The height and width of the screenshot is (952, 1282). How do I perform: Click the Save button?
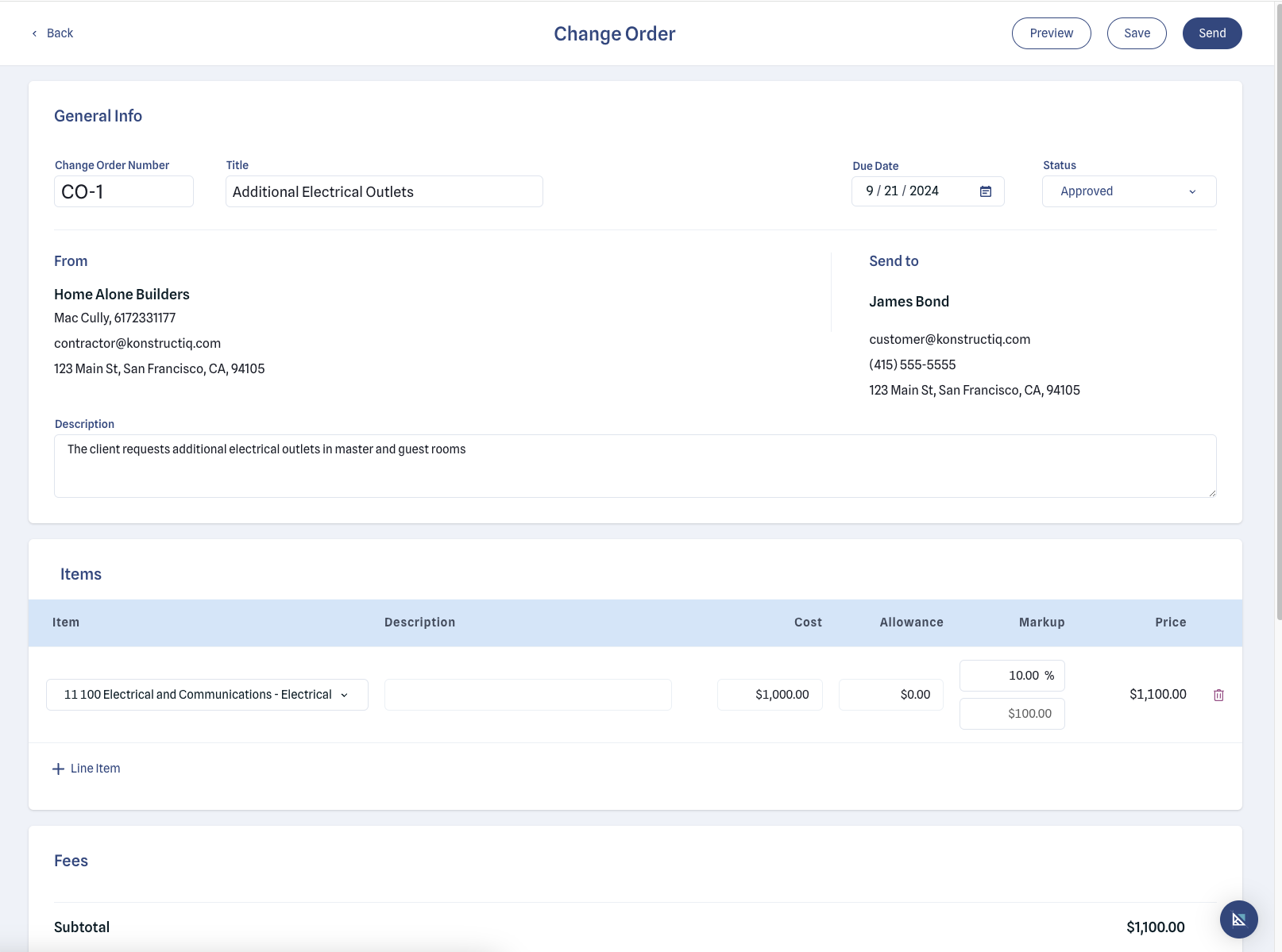tap(1137, 33)
